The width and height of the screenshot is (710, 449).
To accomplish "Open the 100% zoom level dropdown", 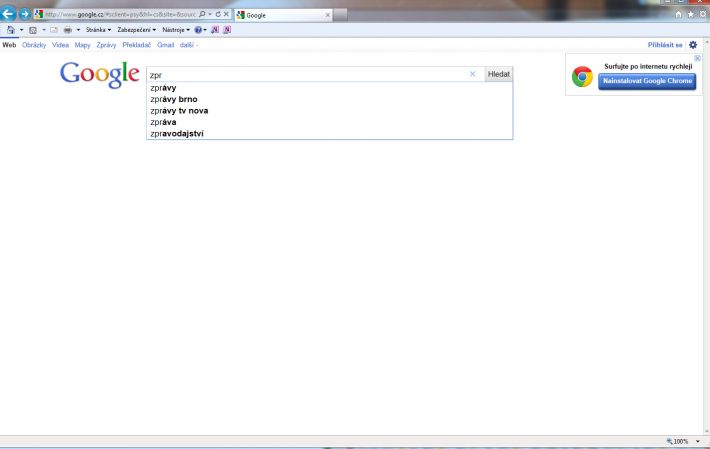I will point(698,441).
